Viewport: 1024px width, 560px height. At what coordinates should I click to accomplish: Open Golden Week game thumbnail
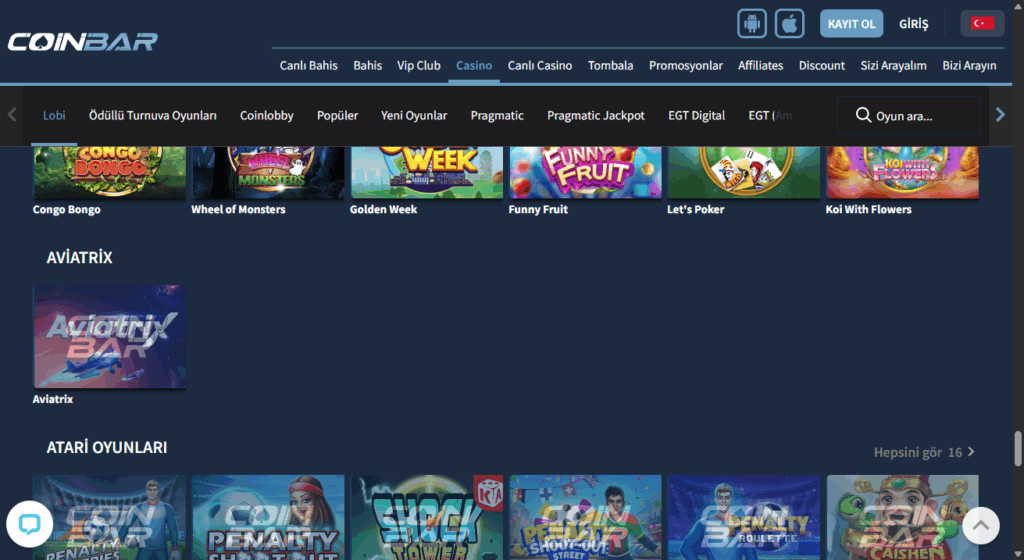426,172
